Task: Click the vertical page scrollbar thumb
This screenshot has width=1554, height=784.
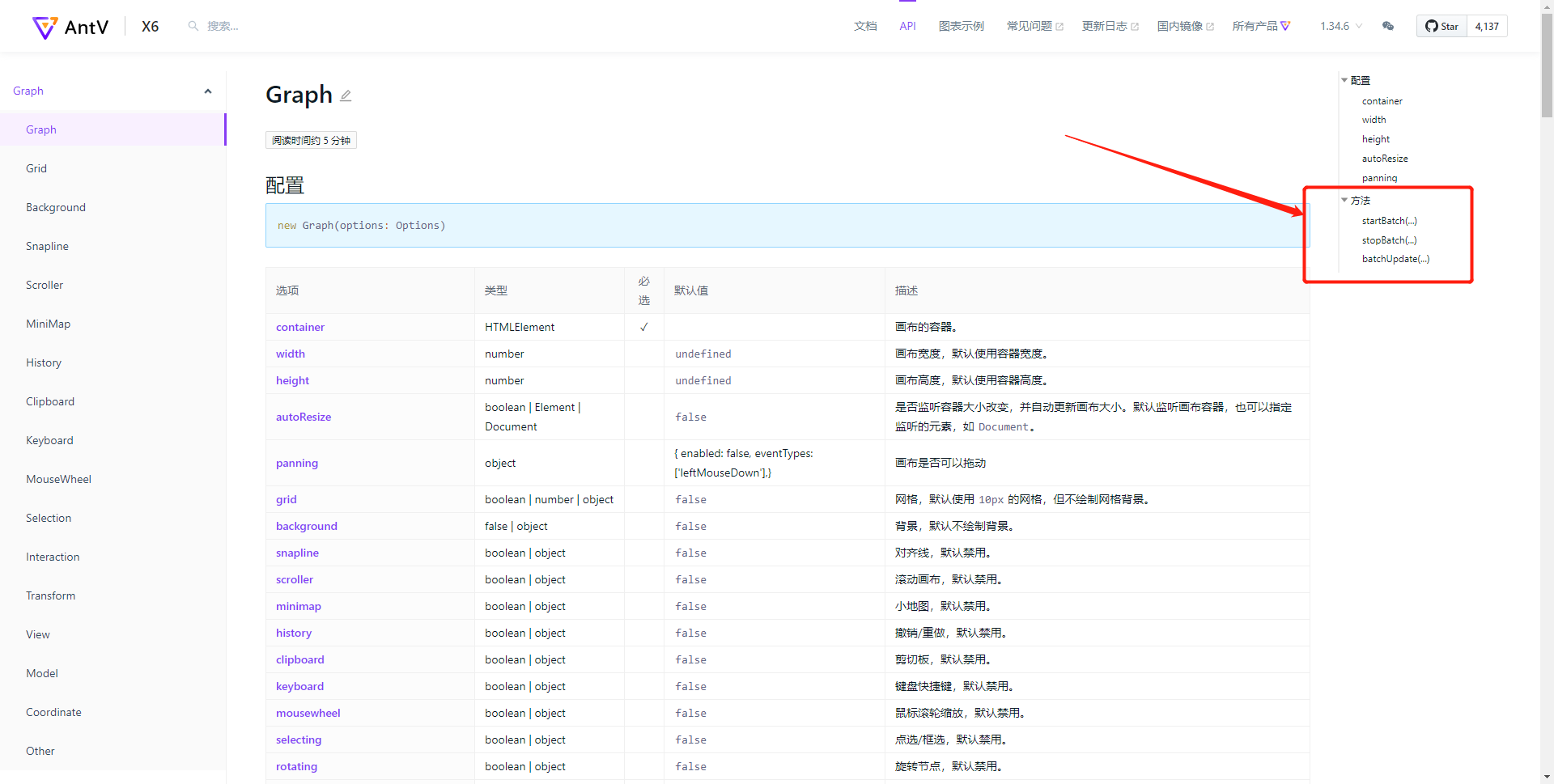Action: tap(1547, 66)
